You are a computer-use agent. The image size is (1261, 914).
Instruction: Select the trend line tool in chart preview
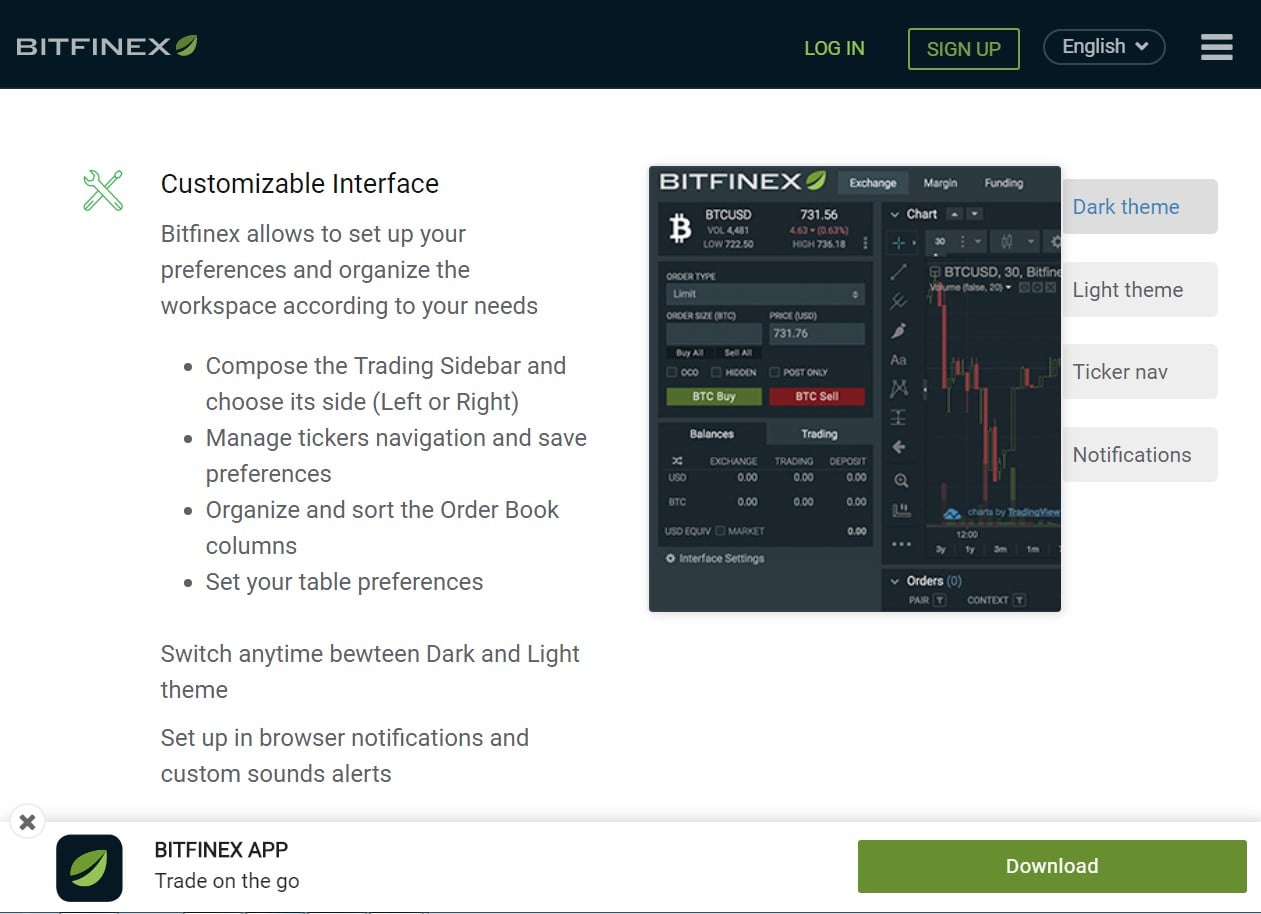[898, 272]
